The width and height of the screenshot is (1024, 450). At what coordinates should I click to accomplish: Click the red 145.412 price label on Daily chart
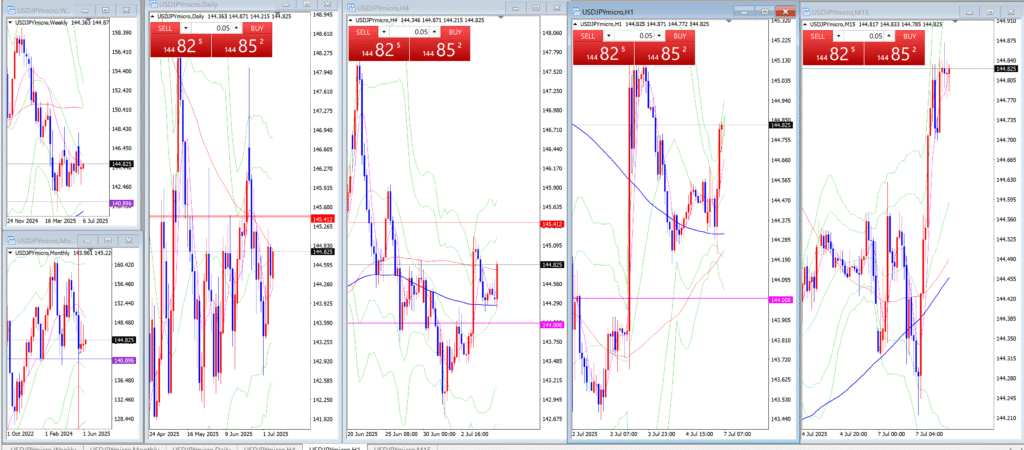pos(324,217)
